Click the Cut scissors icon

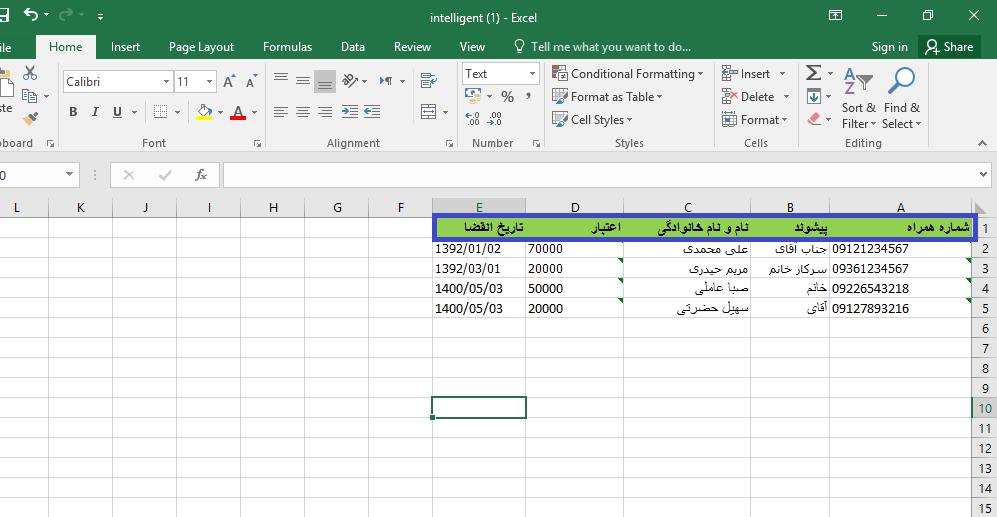(29, 73)
